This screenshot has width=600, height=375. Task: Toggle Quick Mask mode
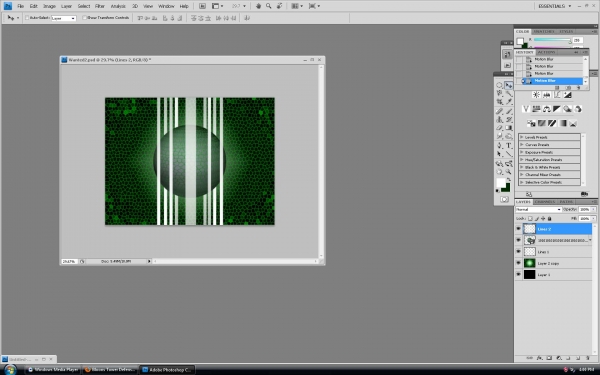[x=504, y=199]
